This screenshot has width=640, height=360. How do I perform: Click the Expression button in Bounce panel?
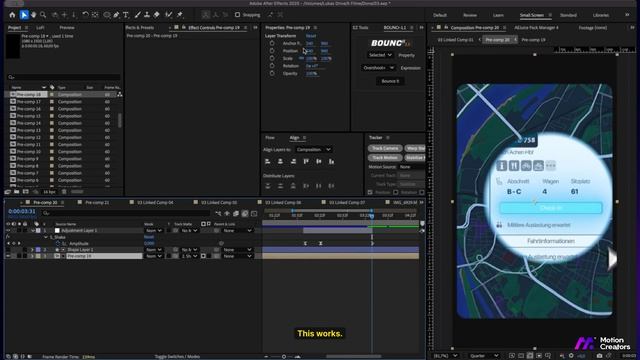410,68
